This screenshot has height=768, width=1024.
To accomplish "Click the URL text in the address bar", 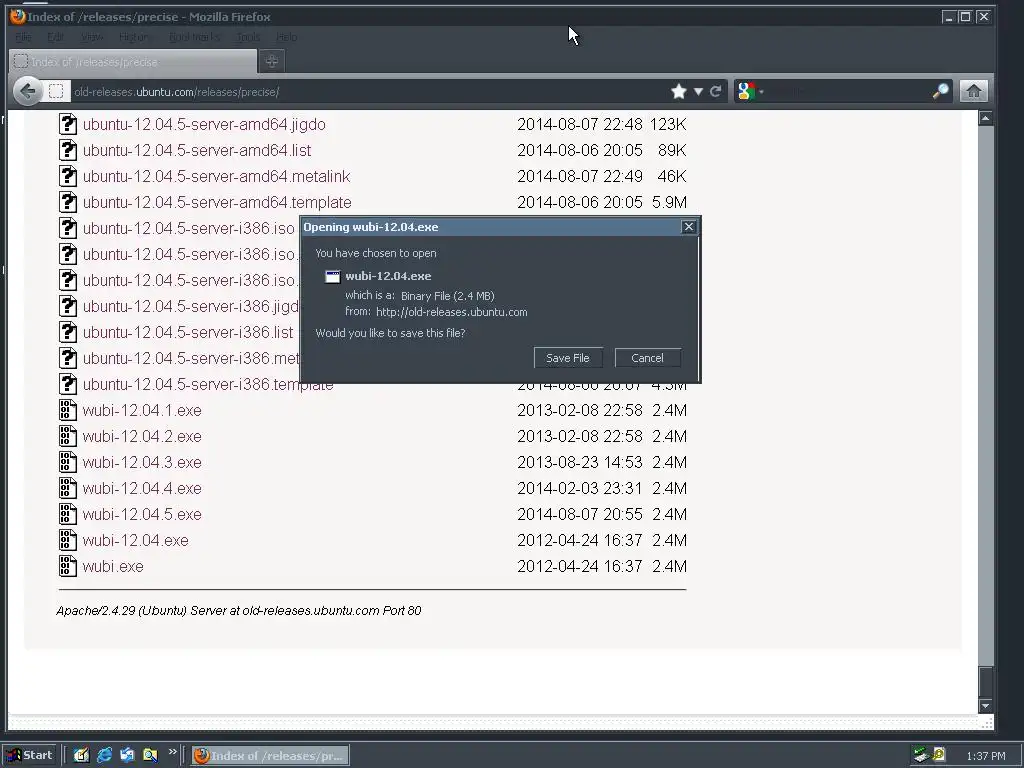I will pos(176,92).
